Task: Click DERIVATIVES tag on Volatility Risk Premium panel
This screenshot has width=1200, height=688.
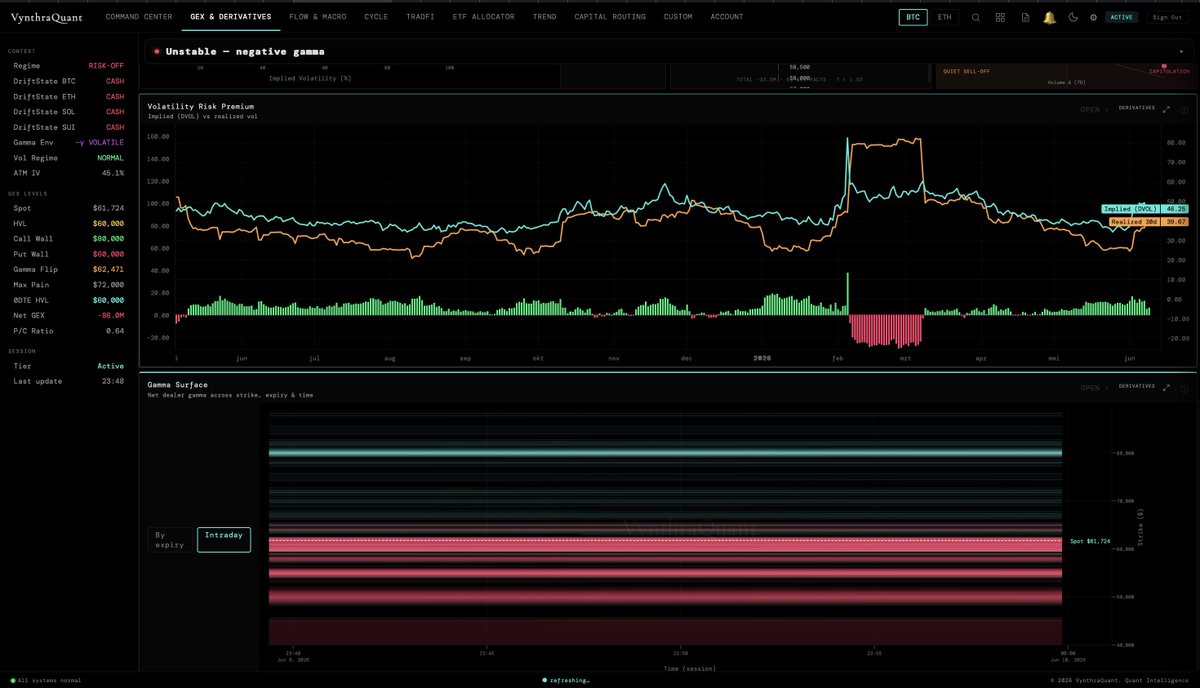Action: 1136,108
